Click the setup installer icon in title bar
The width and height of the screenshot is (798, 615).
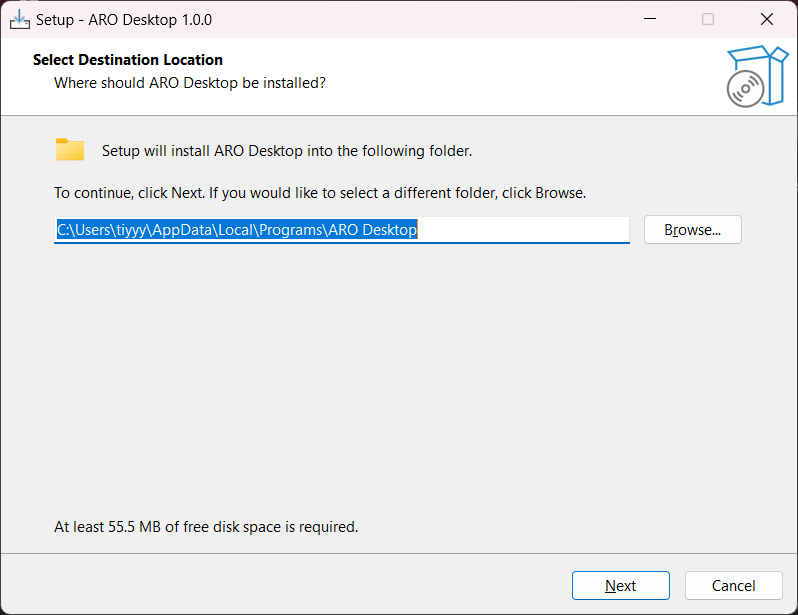pos(20,20)
